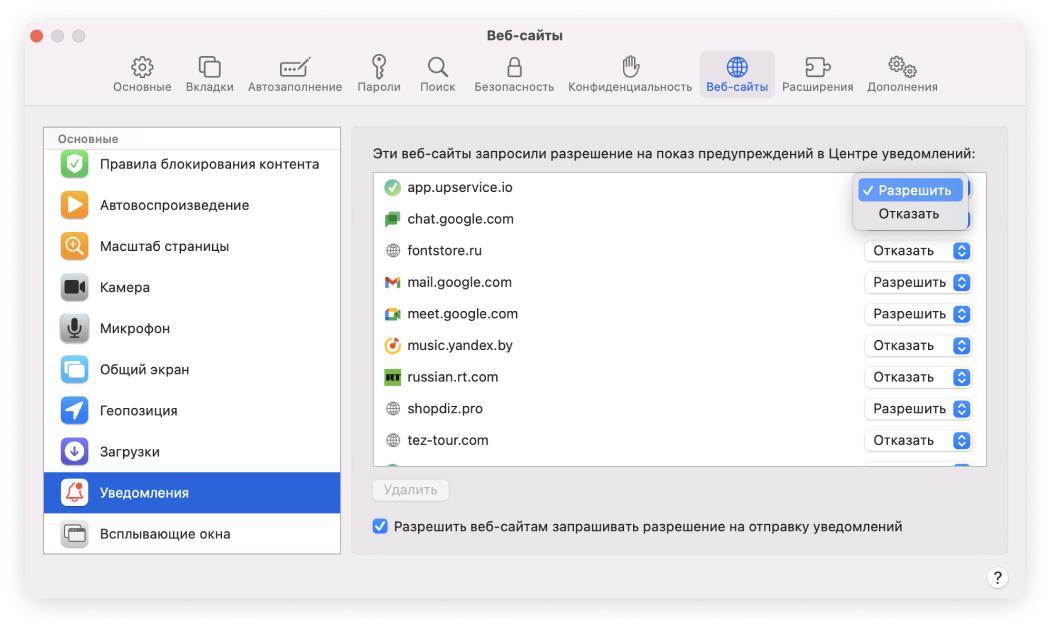Choose Разрешить in the open popup menu

(x=910, y=190)
